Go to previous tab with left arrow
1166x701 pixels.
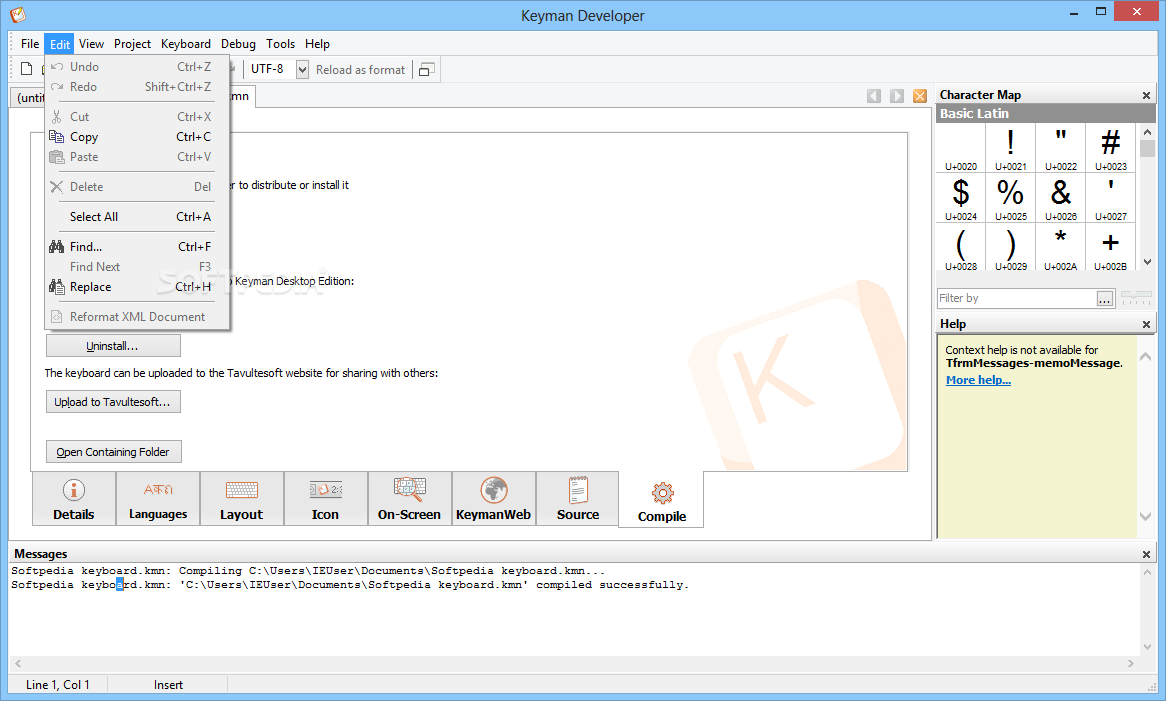click(874, 96)
